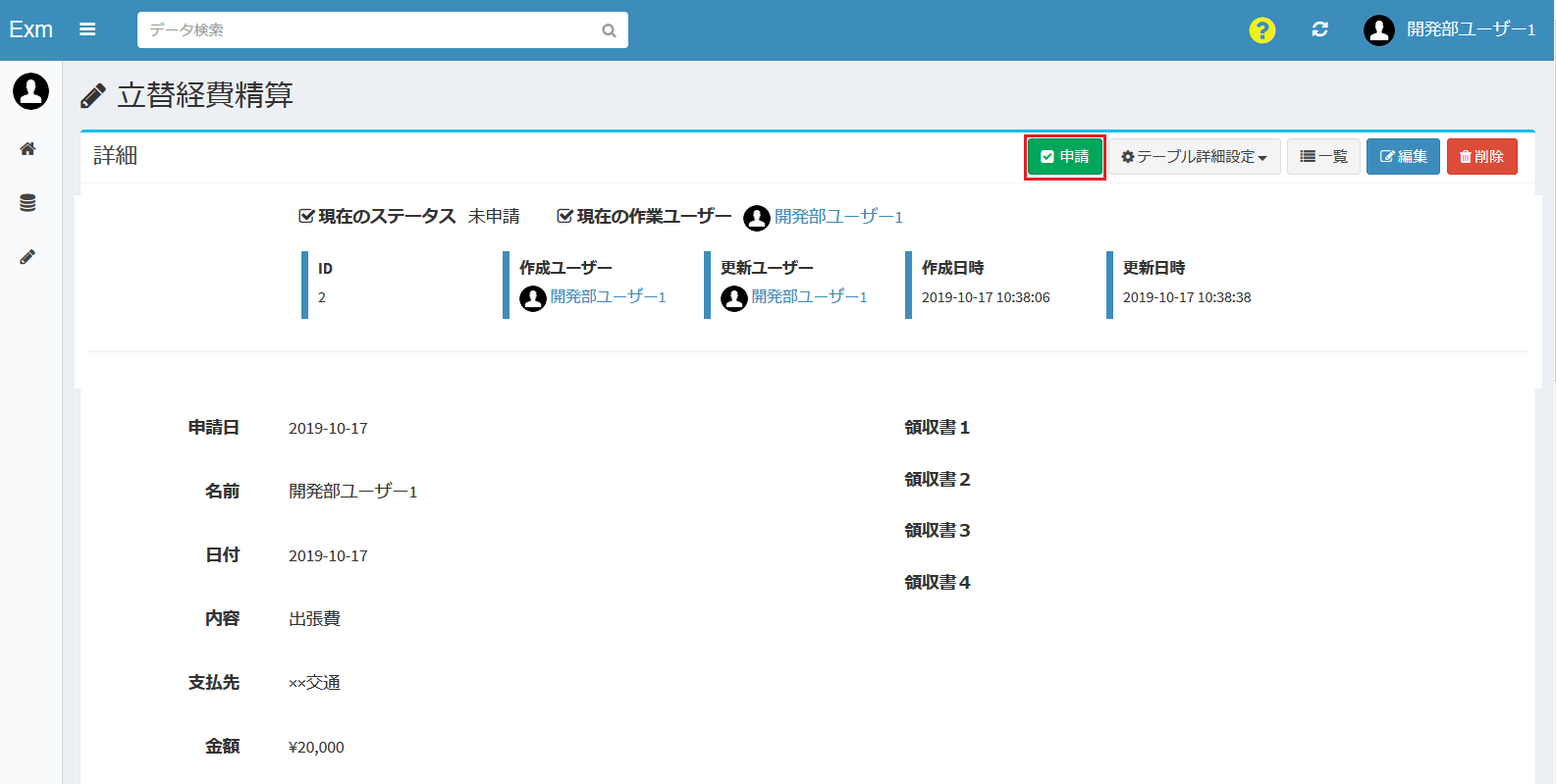Open the home icon in sidebar
1556x784 pixels.
(27, 149)
